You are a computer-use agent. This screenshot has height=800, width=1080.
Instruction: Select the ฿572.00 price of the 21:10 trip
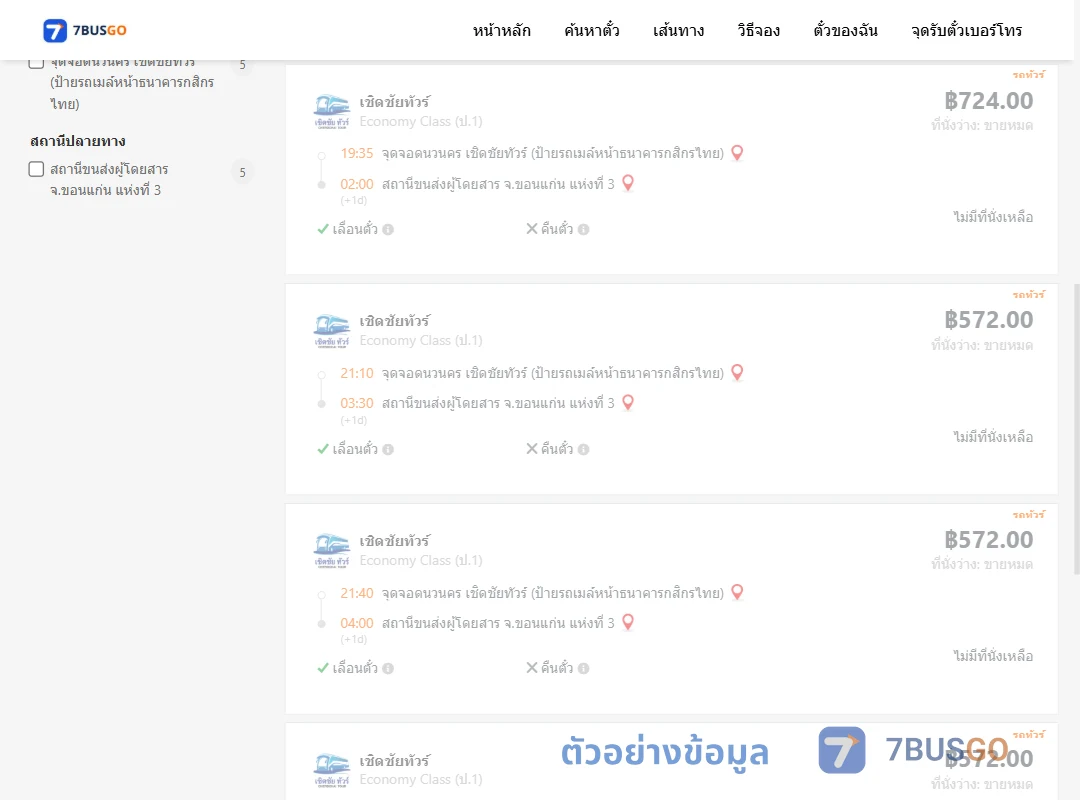[988, 320]
